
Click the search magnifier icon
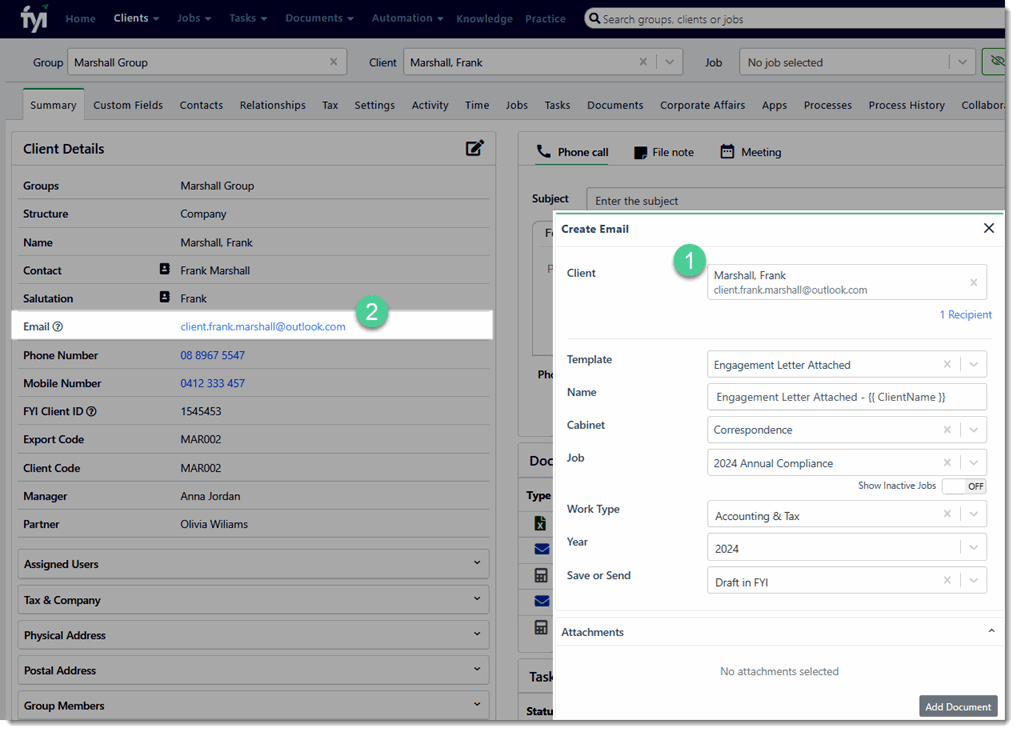(x=593, y=18)
